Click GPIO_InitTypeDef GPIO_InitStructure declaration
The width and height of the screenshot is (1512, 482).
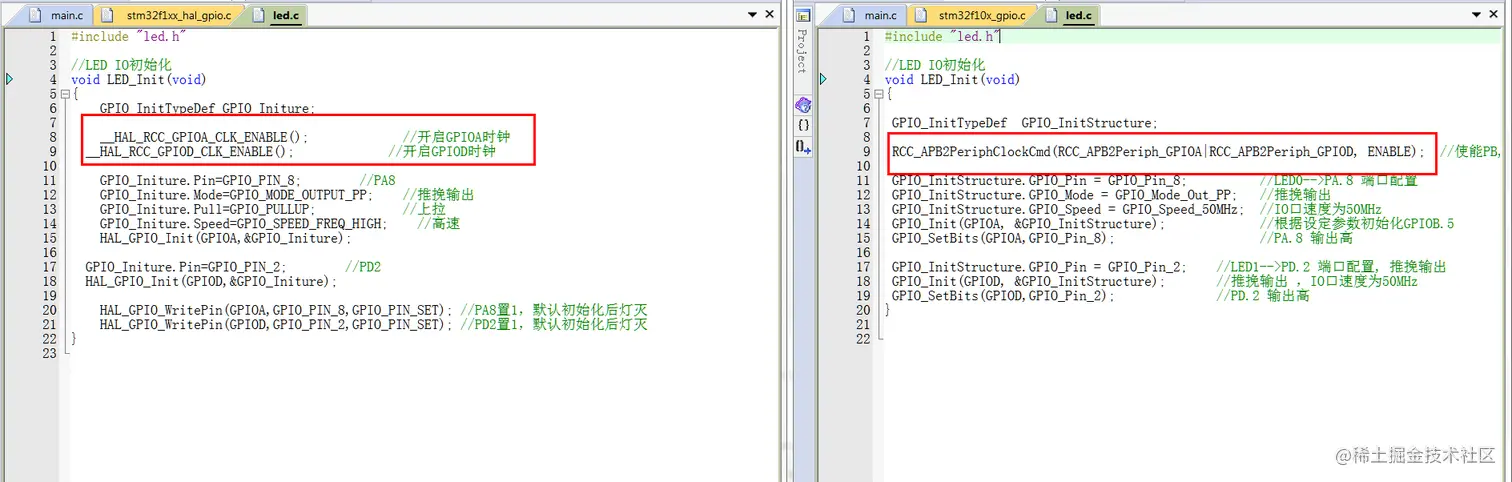point(1024,123)
